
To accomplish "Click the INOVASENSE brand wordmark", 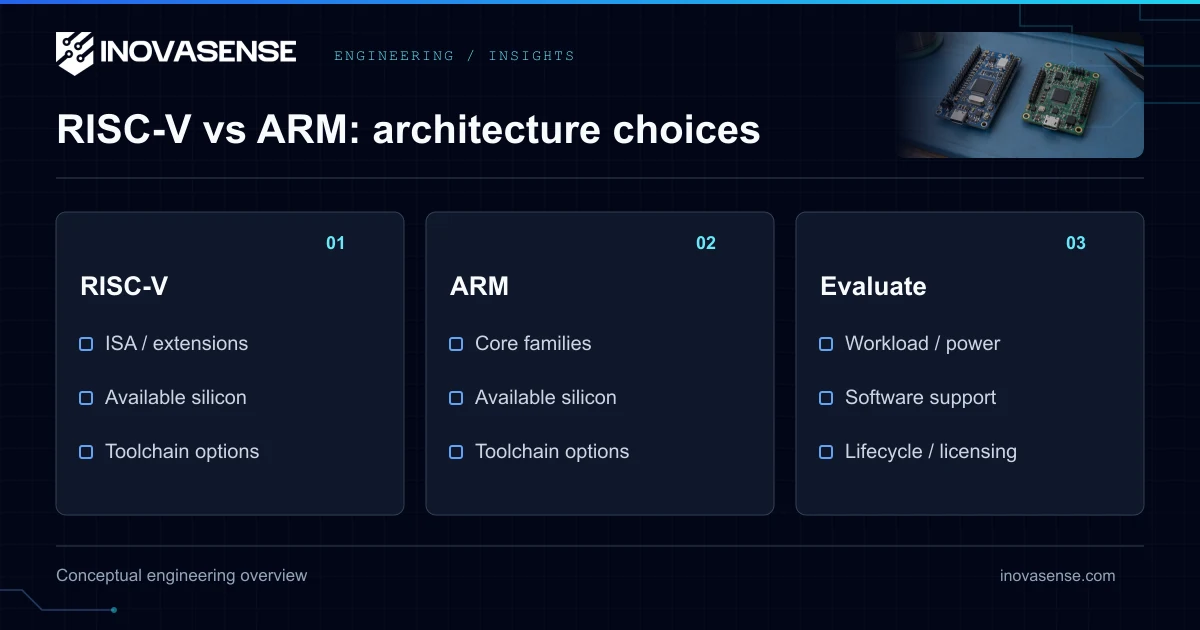I will point(198,52).
